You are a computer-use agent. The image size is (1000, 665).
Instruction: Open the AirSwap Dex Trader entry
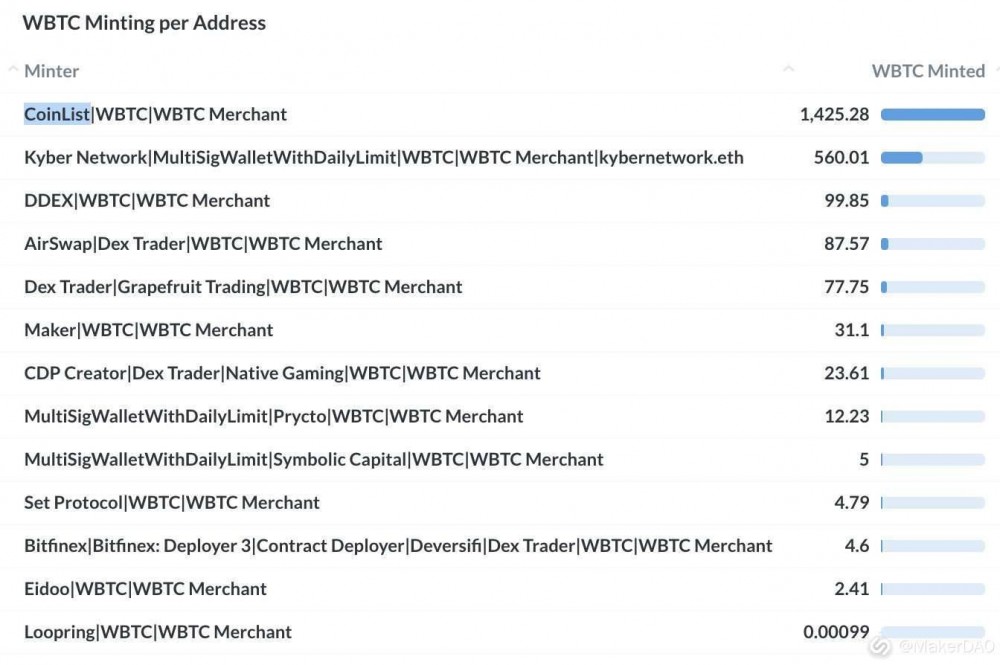coord(203,243)
